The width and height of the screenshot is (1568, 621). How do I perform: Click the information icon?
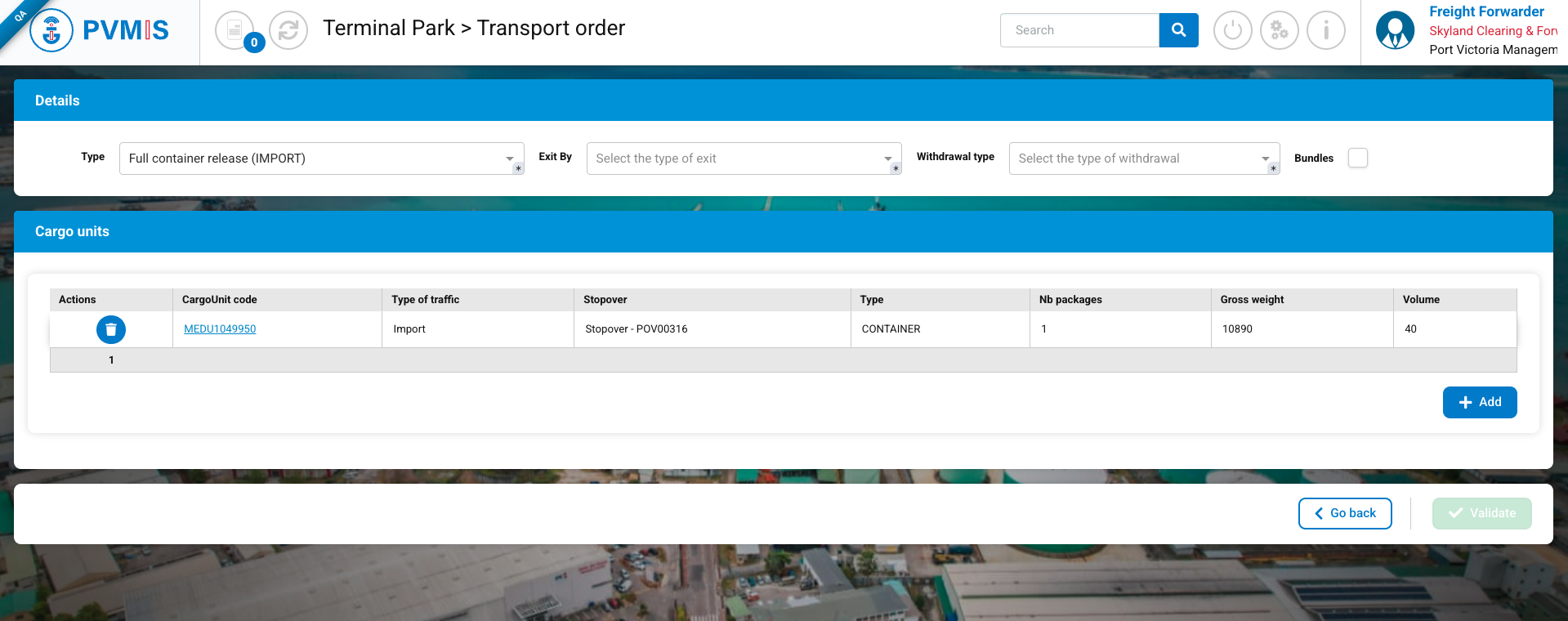point(1325,30)
